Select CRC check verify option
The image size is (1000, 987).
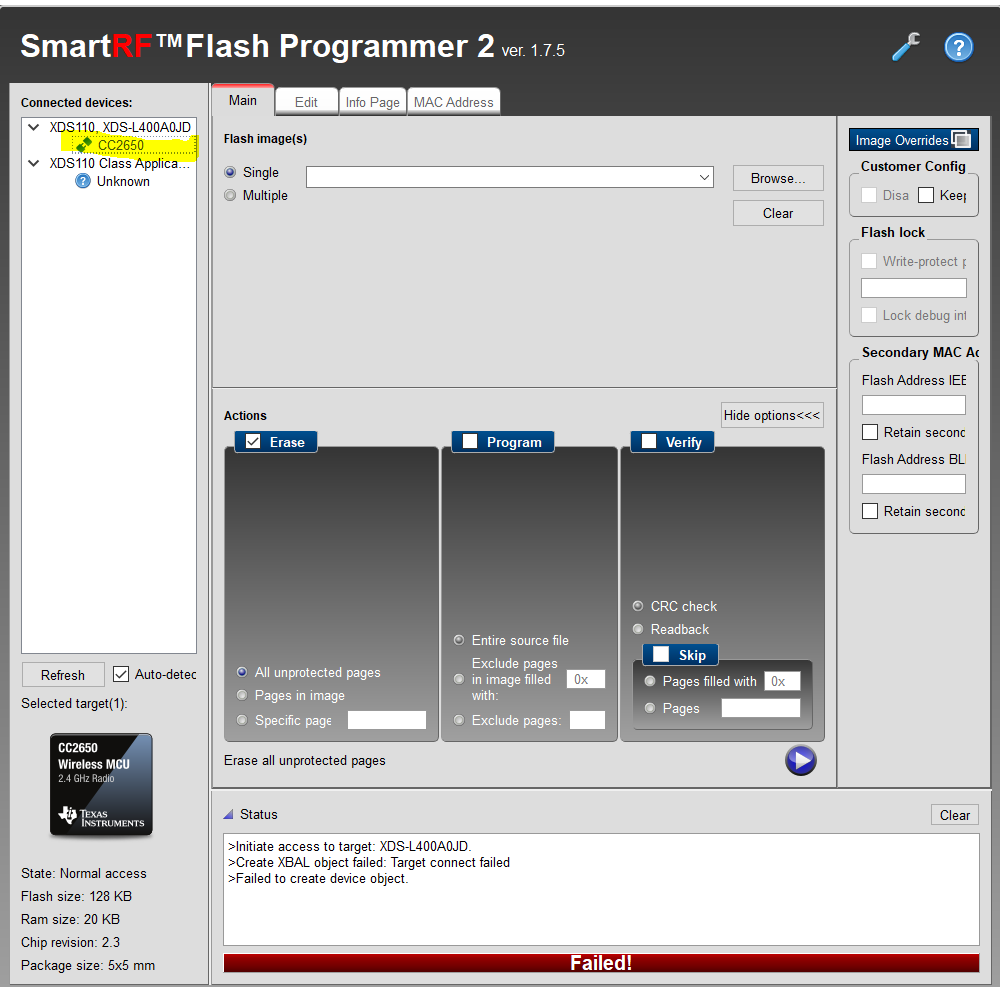pyautogui.click(x=638, y=606)
